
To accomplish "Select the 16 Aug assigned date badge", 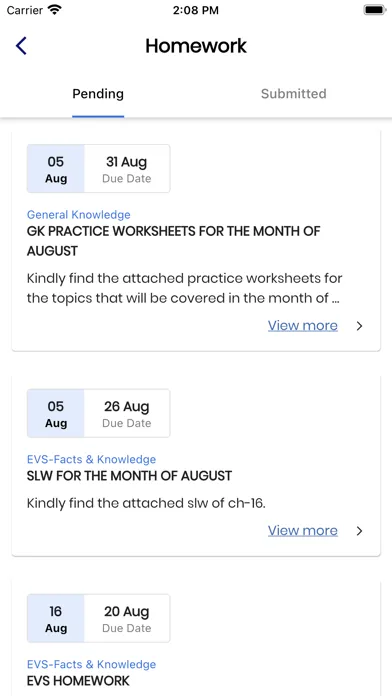I will (55, 618).
